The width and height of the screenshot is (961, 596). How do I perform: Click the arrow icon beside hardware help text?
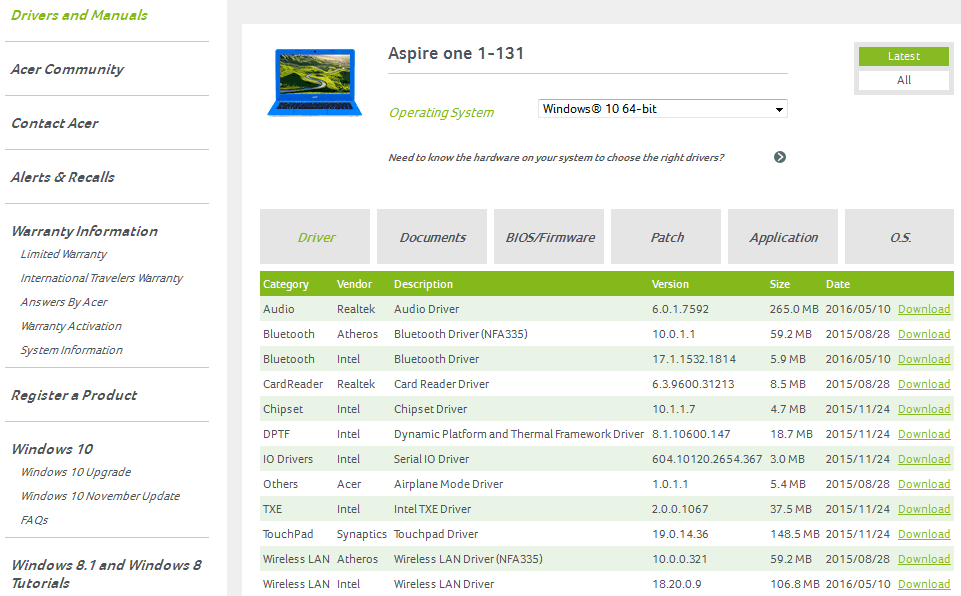coord(780,157)
